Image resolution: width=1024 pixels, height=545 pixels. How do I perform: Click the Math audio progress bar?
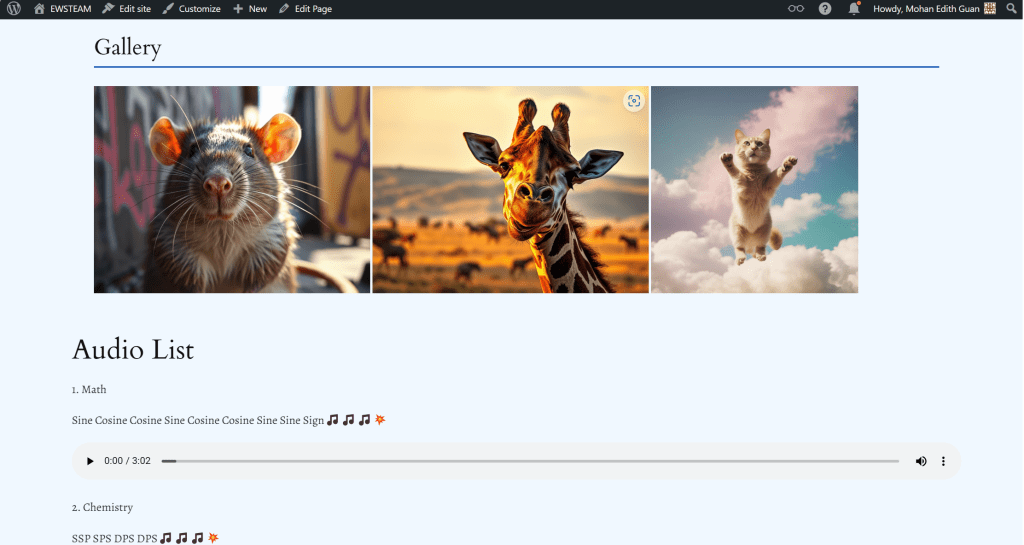(530, 461)
